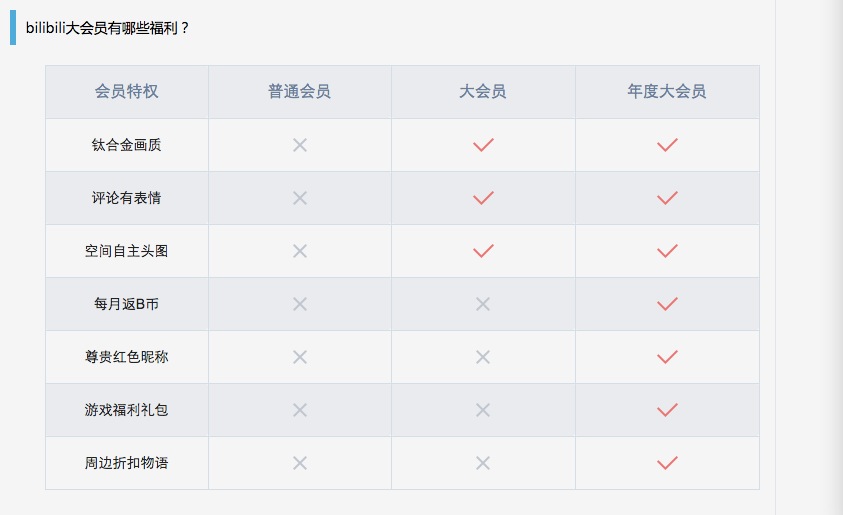Click the gray cross for 游戏福利礼包 under 大会员
The image size is (843, 515).
click(x=483, y=410)
